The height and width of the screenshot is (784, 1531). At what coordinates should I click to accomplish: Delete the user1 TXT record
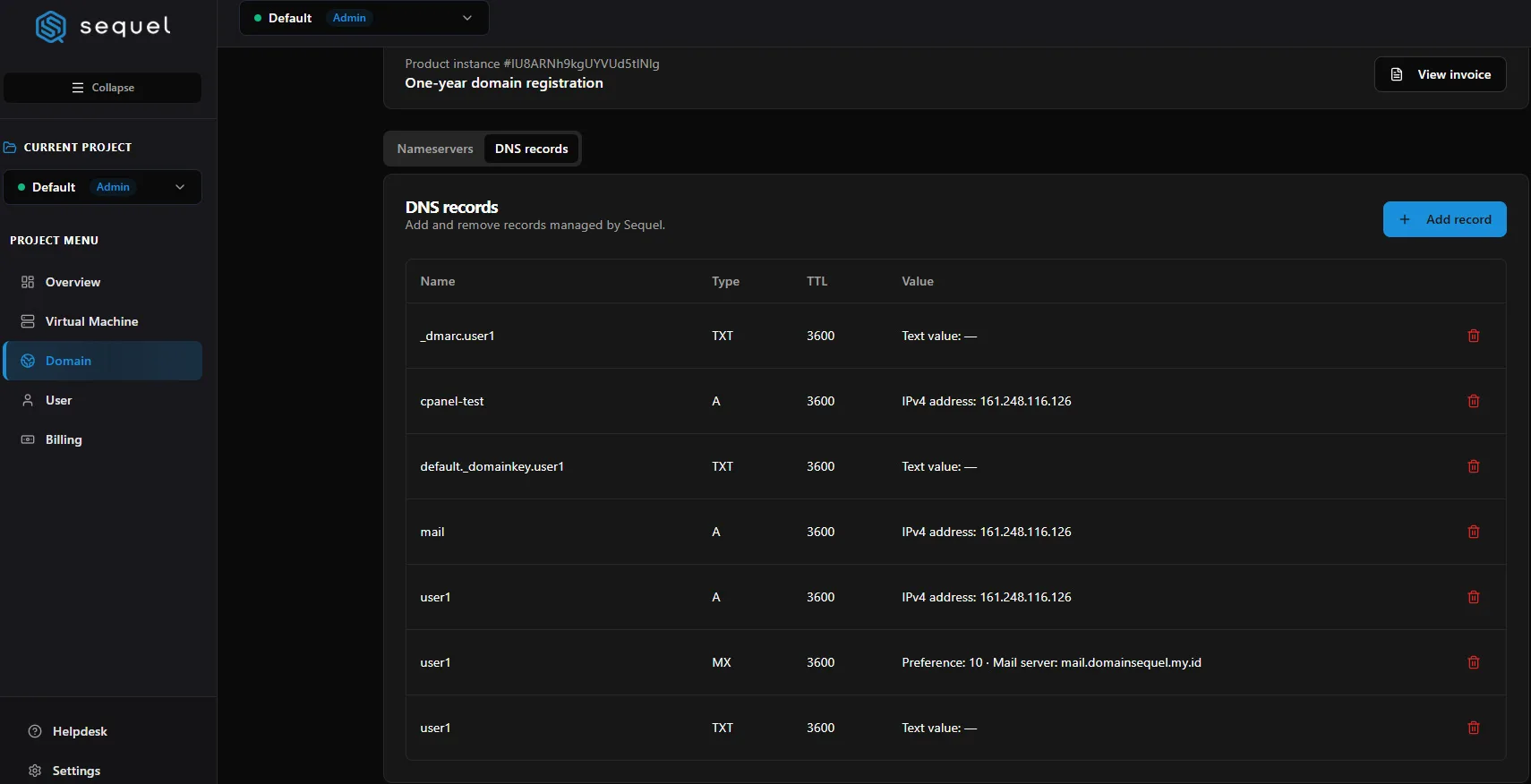coord(1474,728)
